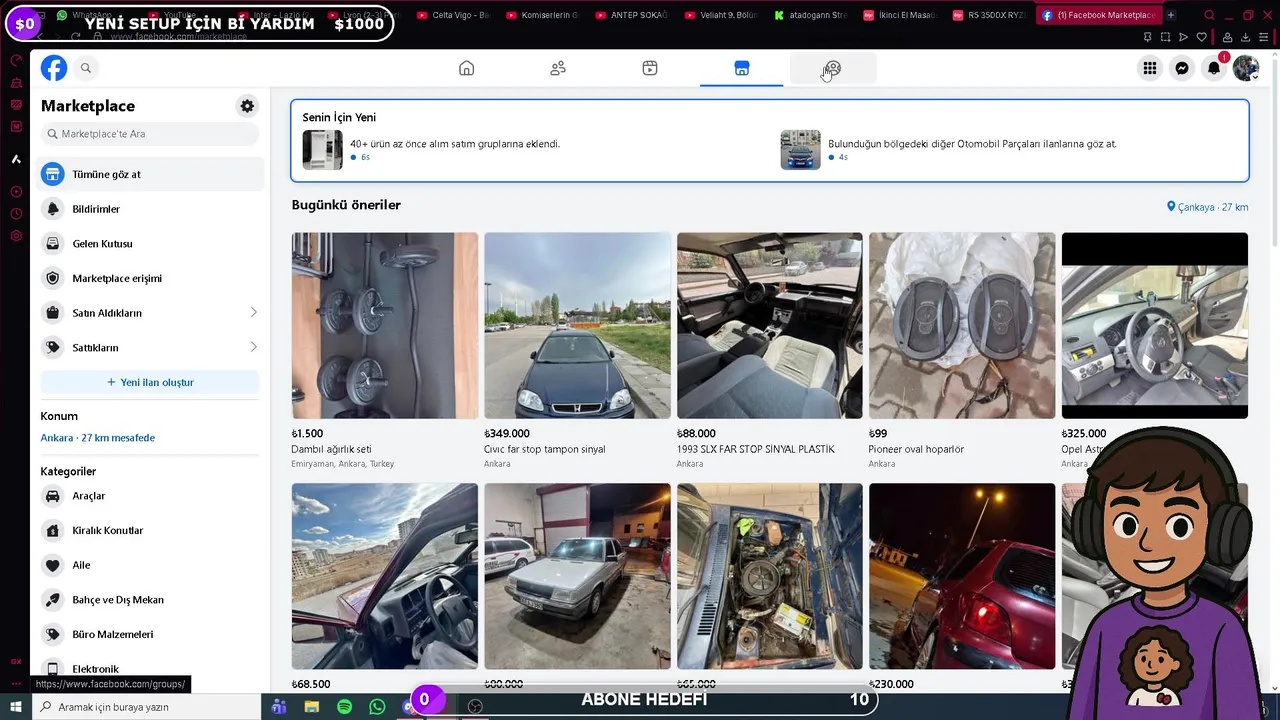The image size is (1280, 720).
Task: Open account profile picture menu
Action: (x=1246, y=68)
